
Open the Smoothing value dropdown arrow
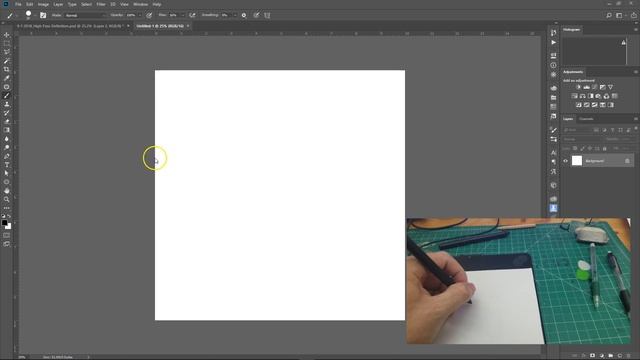tap(235, 15)
